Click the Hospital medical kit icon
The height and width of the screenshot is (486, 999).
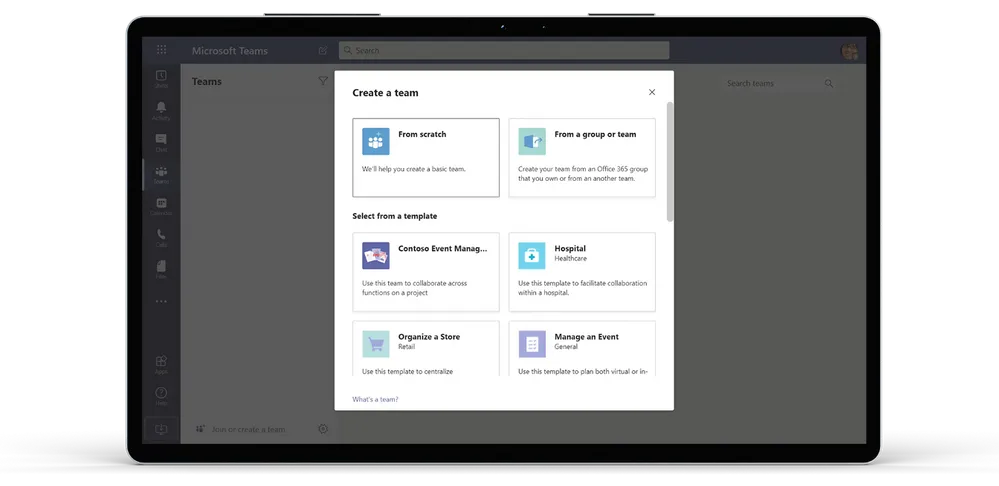(x=532, y=255)
